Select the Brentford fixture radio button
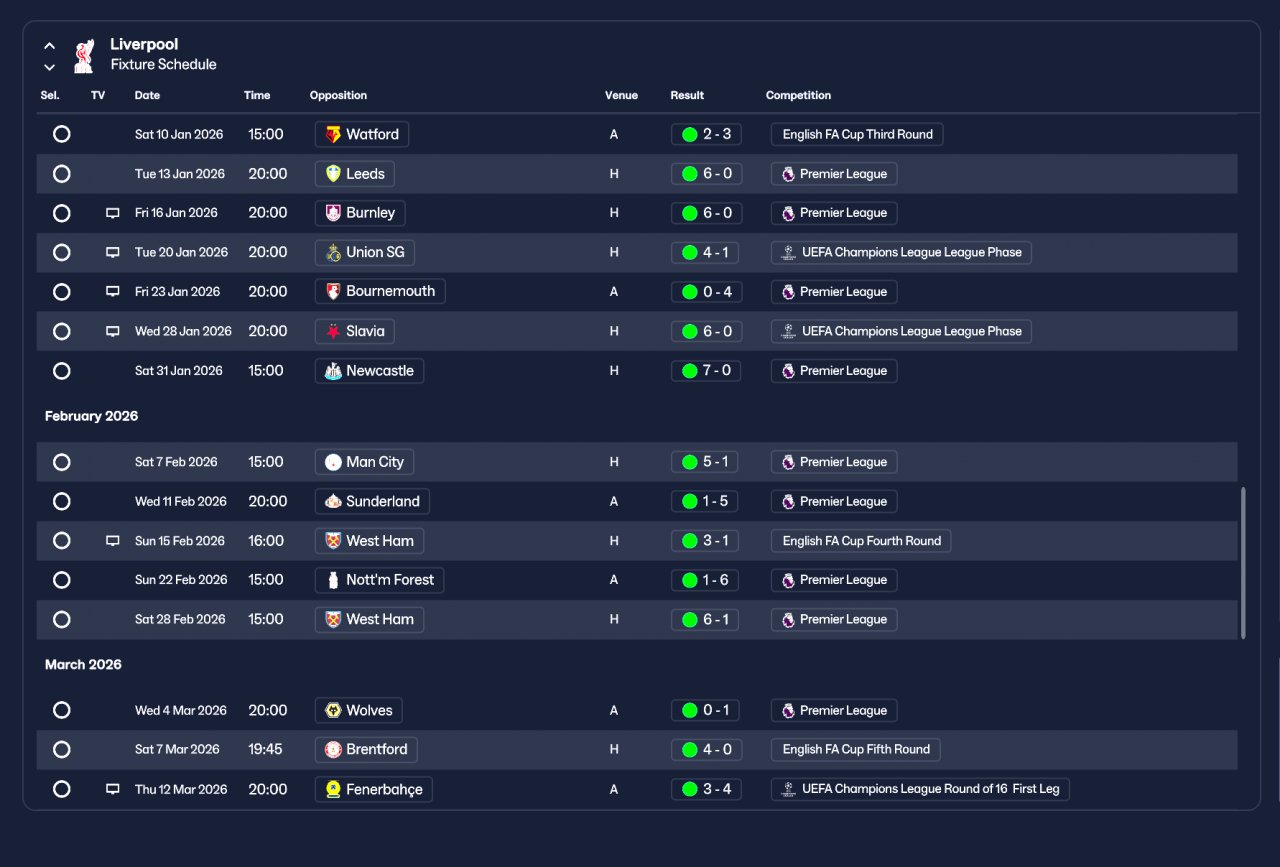 pyautogui.click(x=62, y=750)
